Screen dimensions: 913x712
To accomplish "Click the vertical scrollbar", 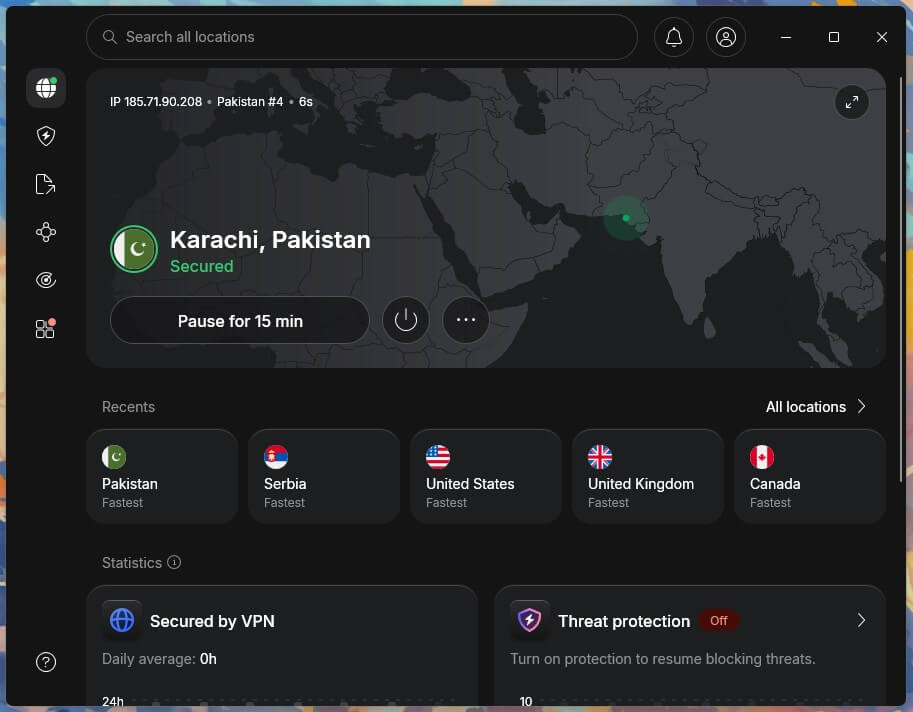I will pos(901,279).
